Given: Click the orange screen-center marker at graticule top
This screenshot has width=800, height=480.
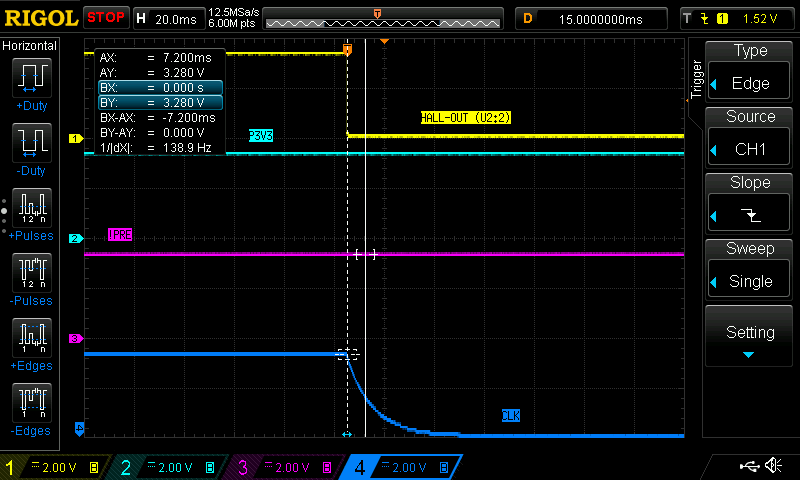Looking at the screenshot, I should pyautogui.click(x=385, y=41).
